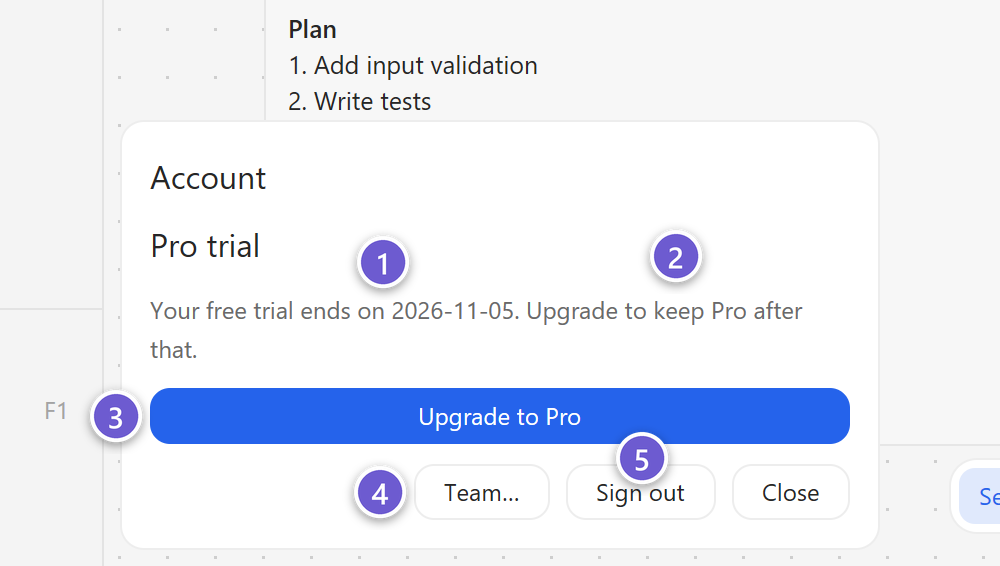
Task: Click 'Your free trial ends on' text
Action: 268,311
